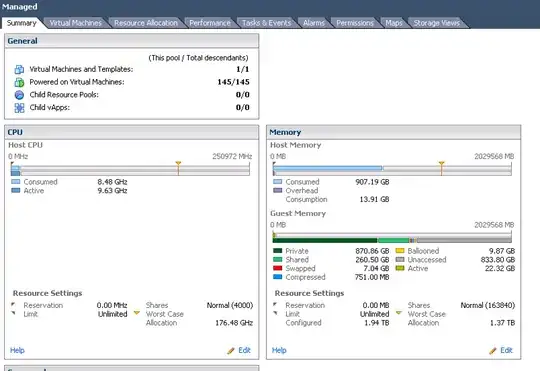Edit the Memory resource settings
Image resolution: width=540 pixels, height=371 pixels.
(x=506, y=350)
